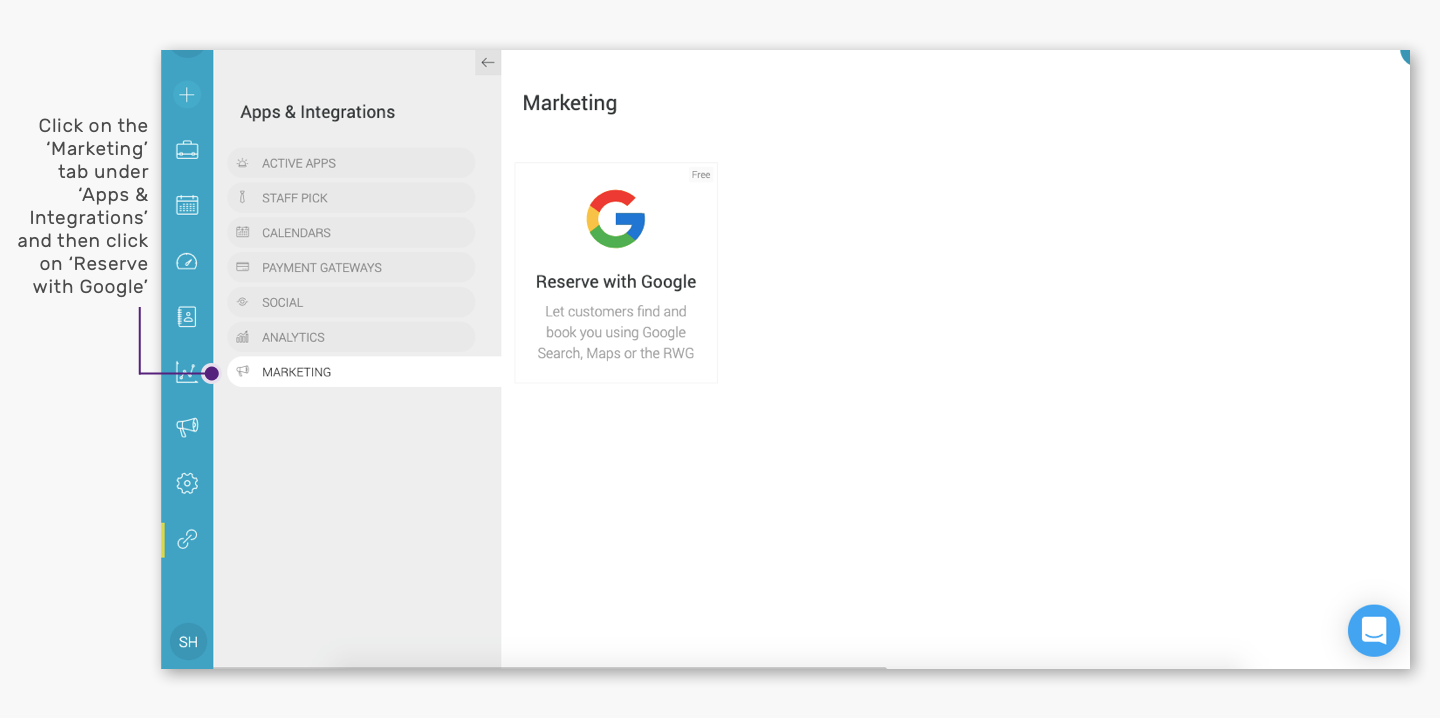Open the calendar icon in the blue sidebar
The width and height of the screenshot is (1440, 718).
pyautogui.click(x=187, y=205)
